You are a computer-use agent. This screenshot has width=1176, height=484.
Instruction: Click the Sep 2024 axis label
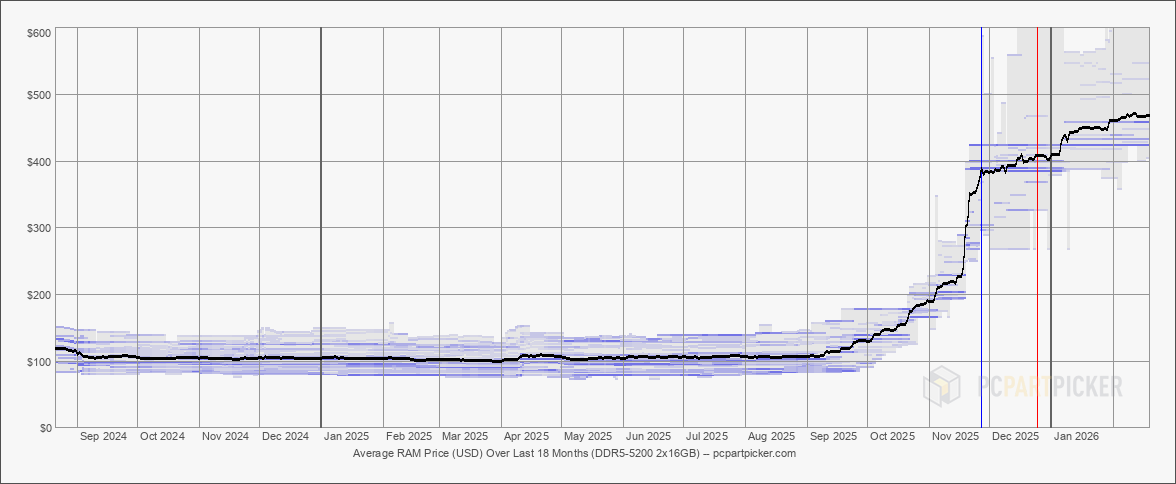(x=103, y=436)
